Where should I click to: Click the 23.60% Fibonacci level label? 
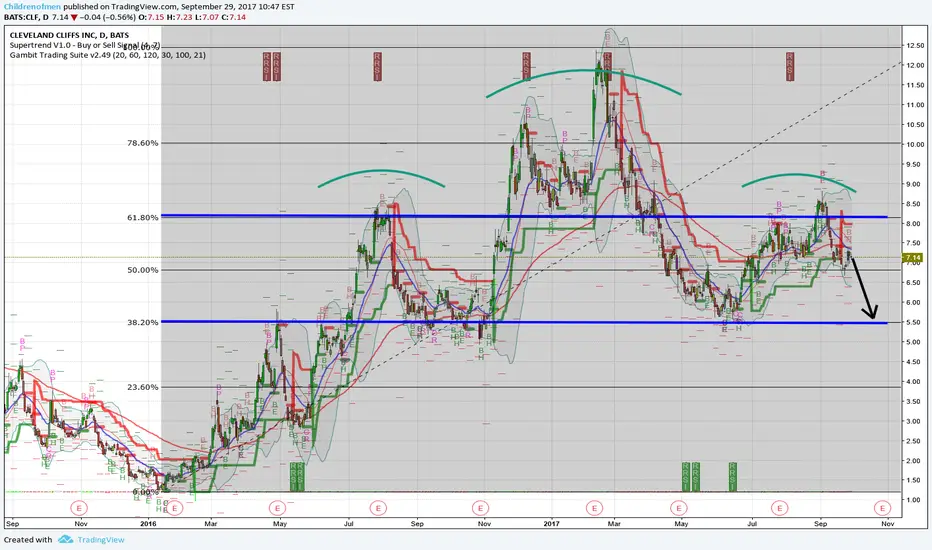(x=143, y=386)
